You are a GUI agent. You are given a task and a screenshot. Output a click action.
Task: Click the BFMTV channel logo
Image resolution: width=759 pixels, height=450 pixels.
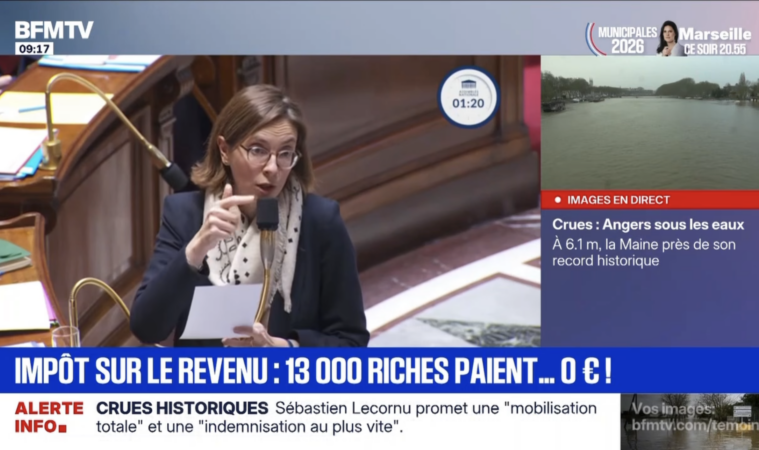pos(54,30)
